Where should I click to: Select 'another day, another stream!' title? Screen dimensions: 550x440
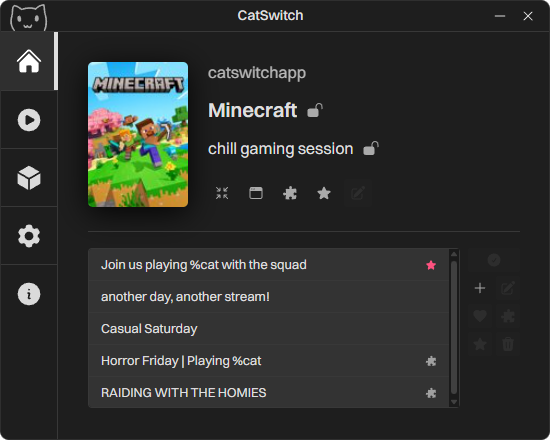click(268, 297)
